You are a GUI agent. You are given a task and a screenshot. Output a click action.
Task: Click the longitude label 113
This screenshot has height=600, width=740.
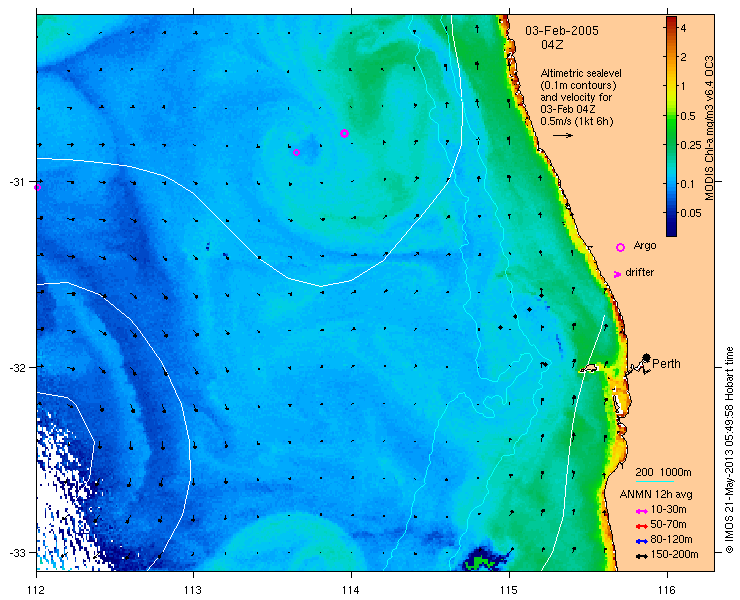pos(193,590)
